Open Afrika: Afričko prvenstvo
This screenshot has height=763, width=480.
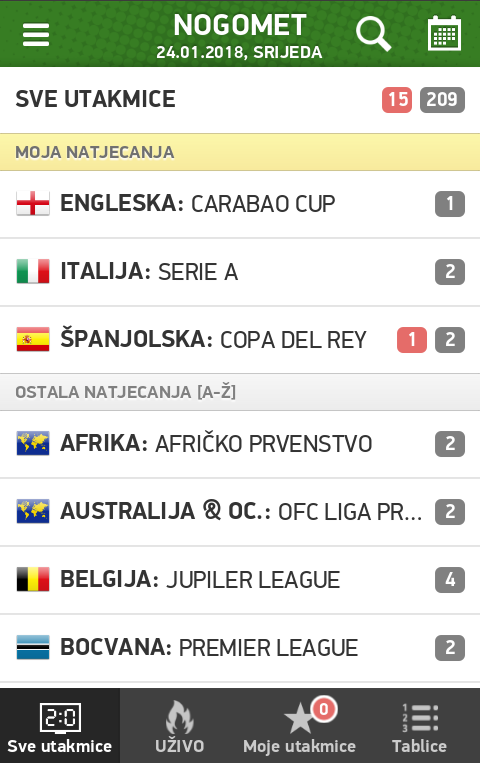(x=240, y=444)
